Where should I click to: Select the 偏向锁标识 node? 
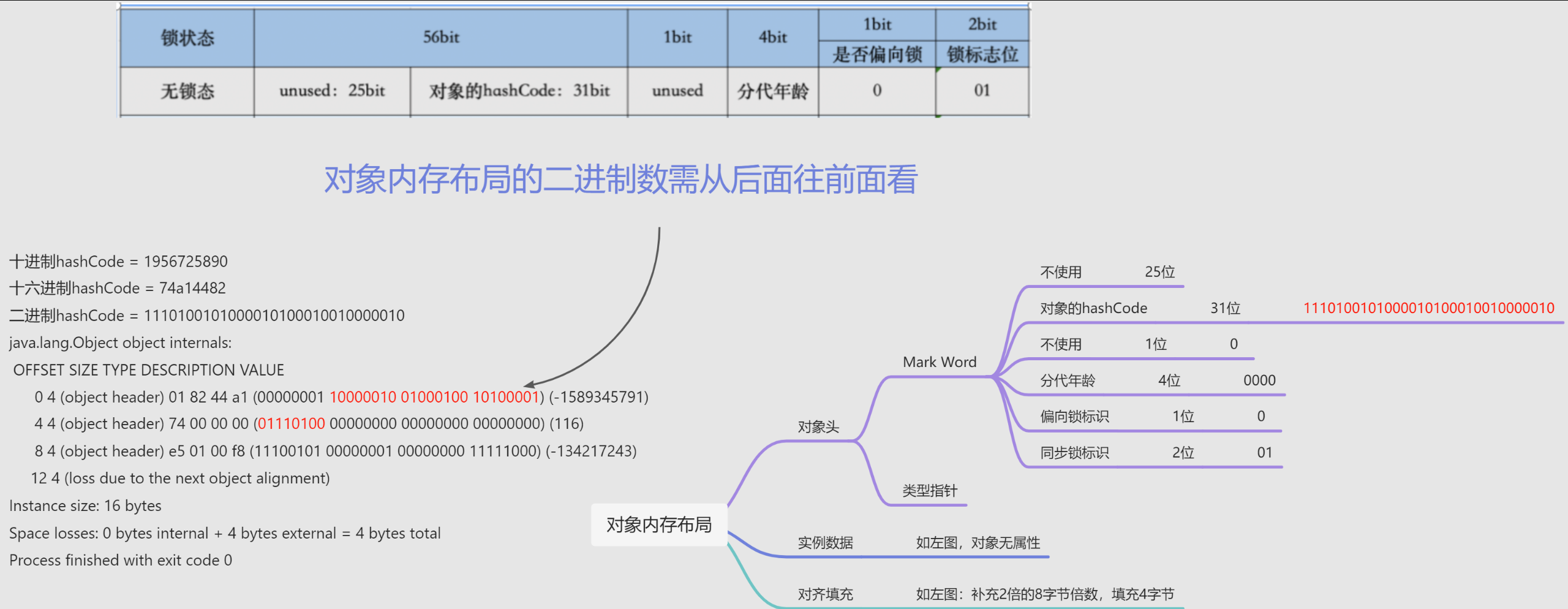tap(1074, 417)
